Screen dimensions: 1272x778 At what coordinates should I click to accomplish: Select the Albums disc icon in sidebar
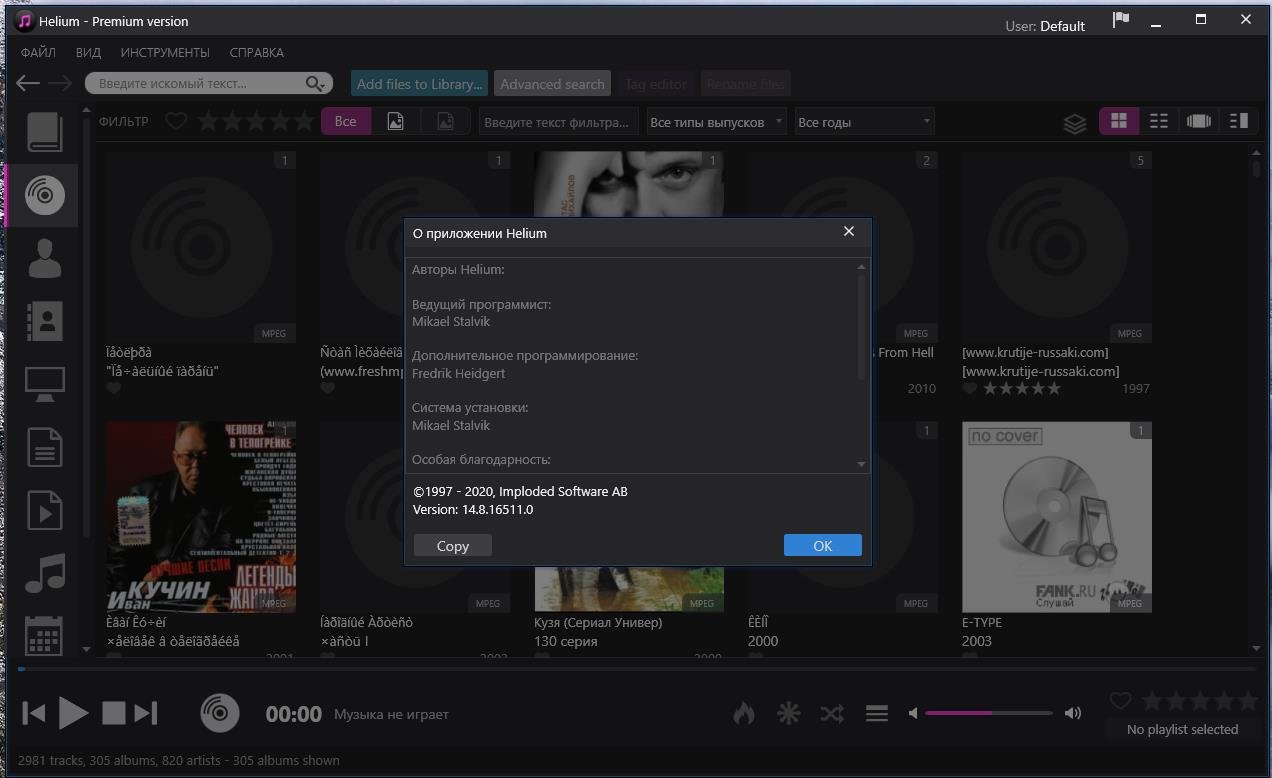click(x=45, y=194)
